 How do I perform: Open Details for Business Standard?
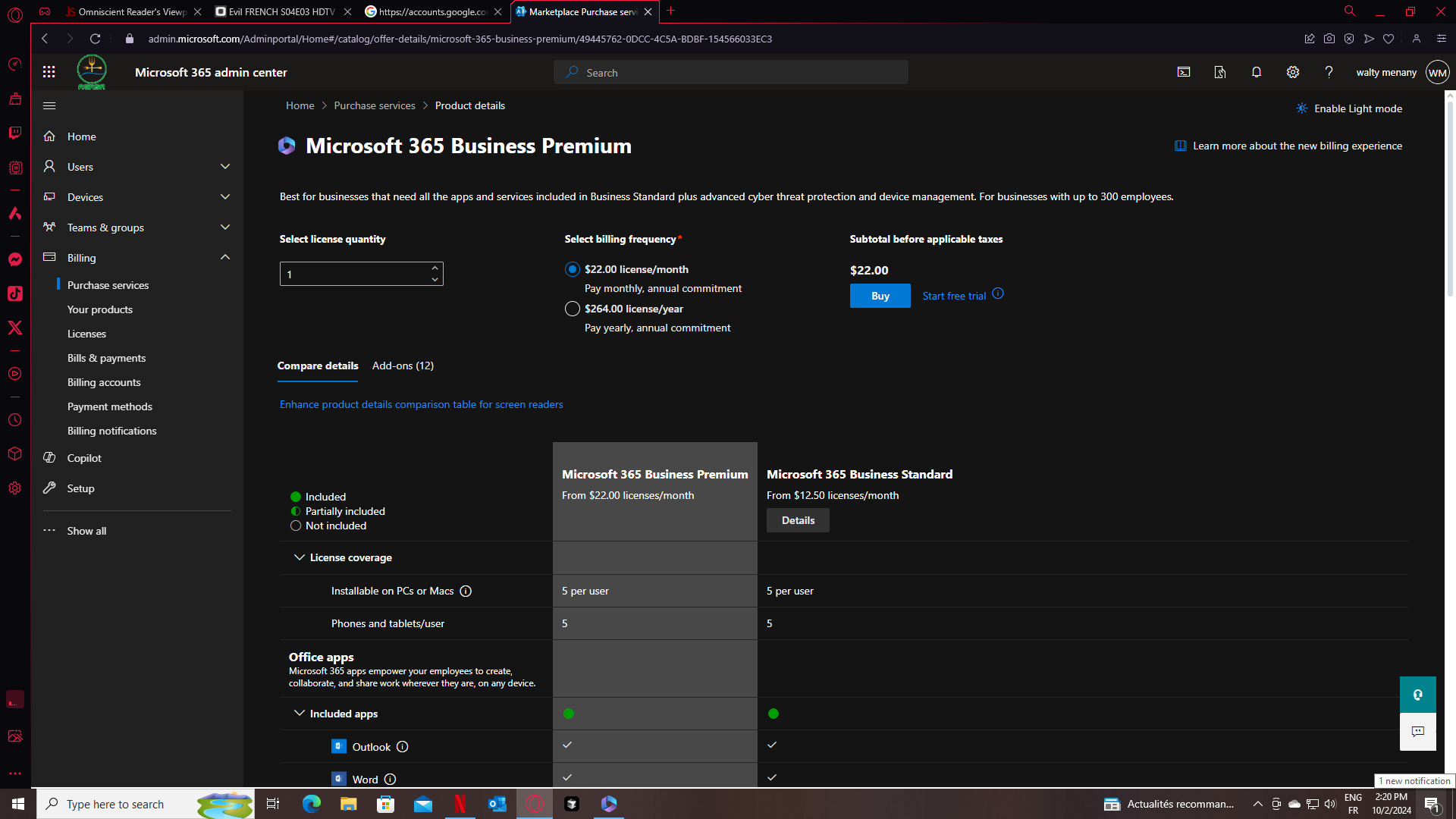(x=798, y=520)
